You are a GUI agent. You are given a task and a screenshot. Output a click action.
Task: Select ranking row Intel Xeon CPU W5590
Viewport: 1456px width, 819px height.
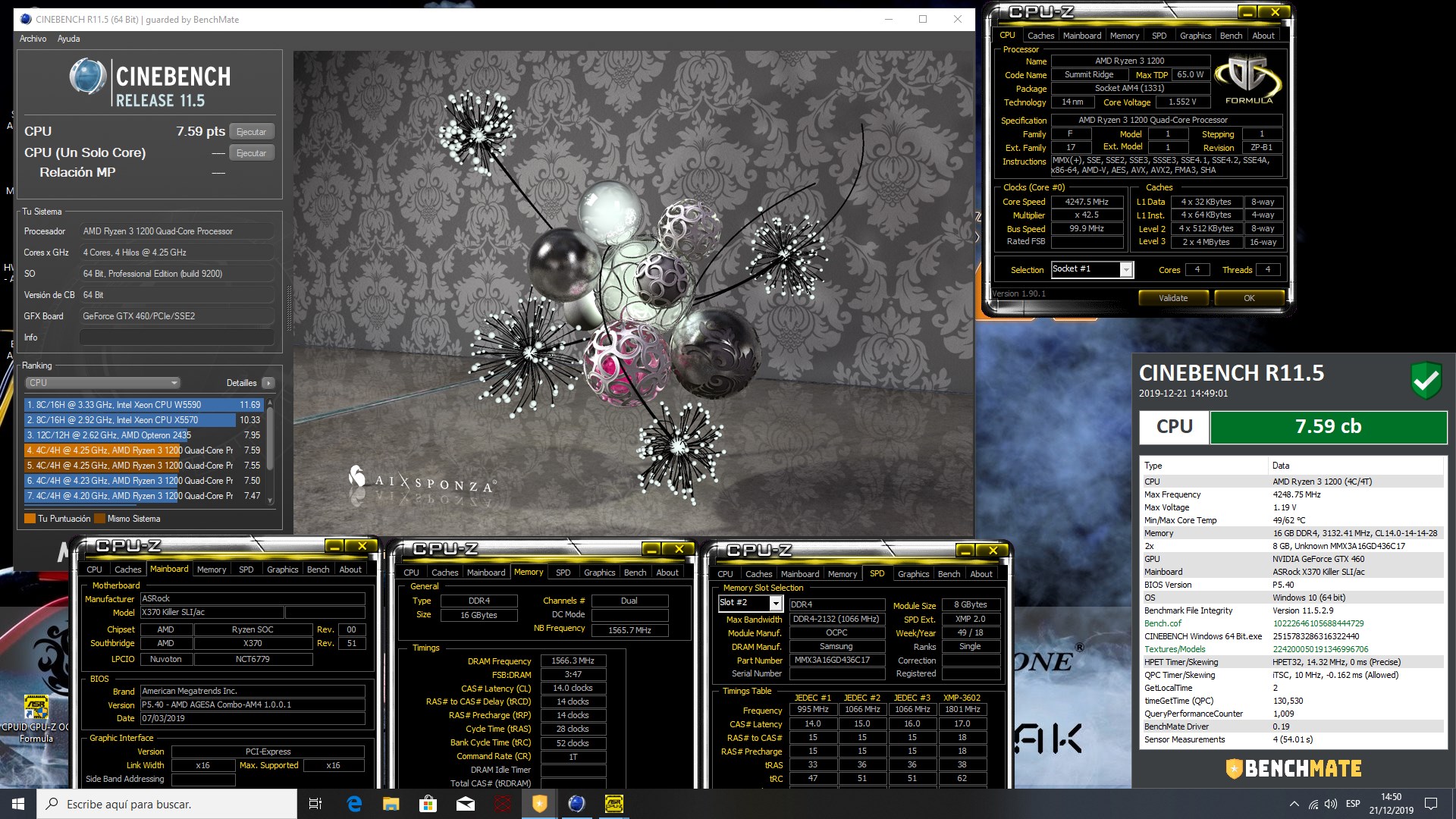click(x=144, y=405)
